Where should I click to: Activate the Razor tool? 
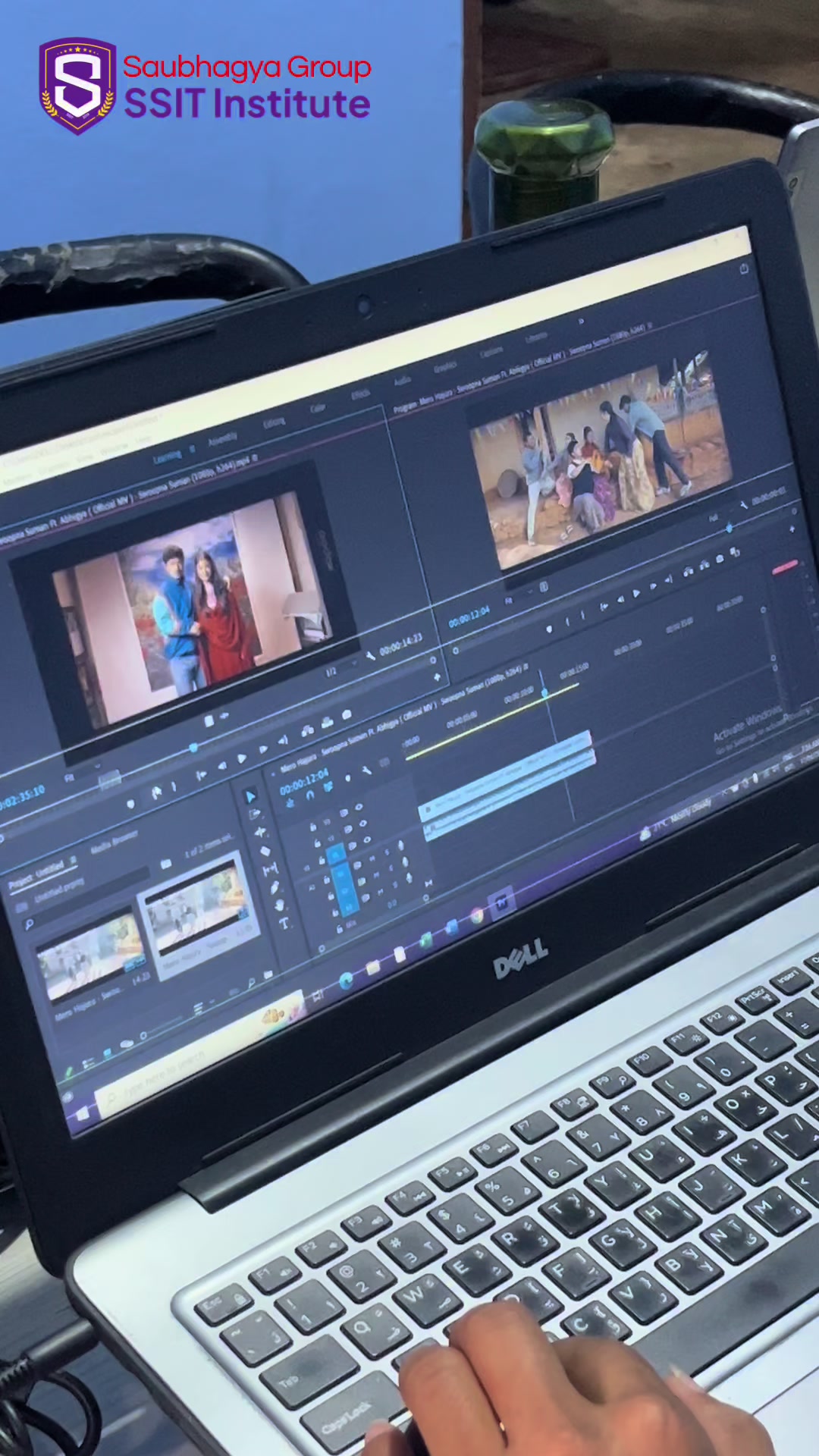266,851
